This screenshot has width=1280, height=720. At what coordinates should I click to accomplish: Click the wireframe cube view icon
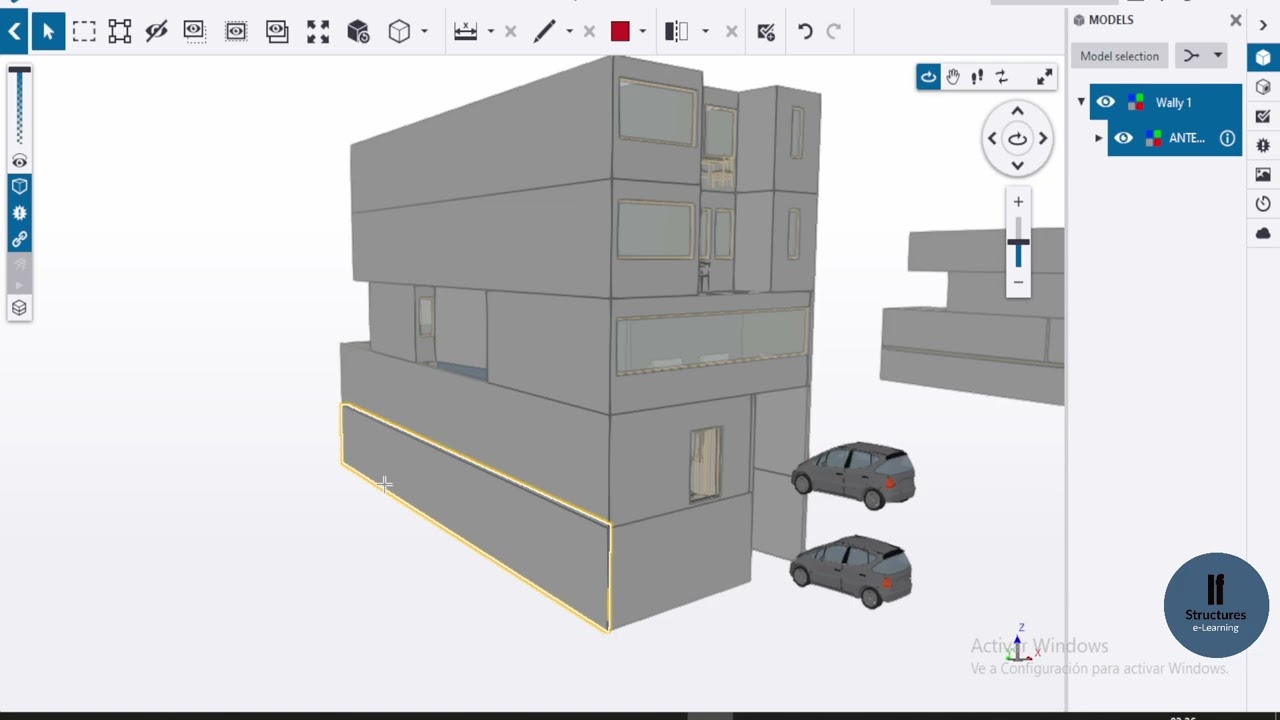click(x=399, y=32)
